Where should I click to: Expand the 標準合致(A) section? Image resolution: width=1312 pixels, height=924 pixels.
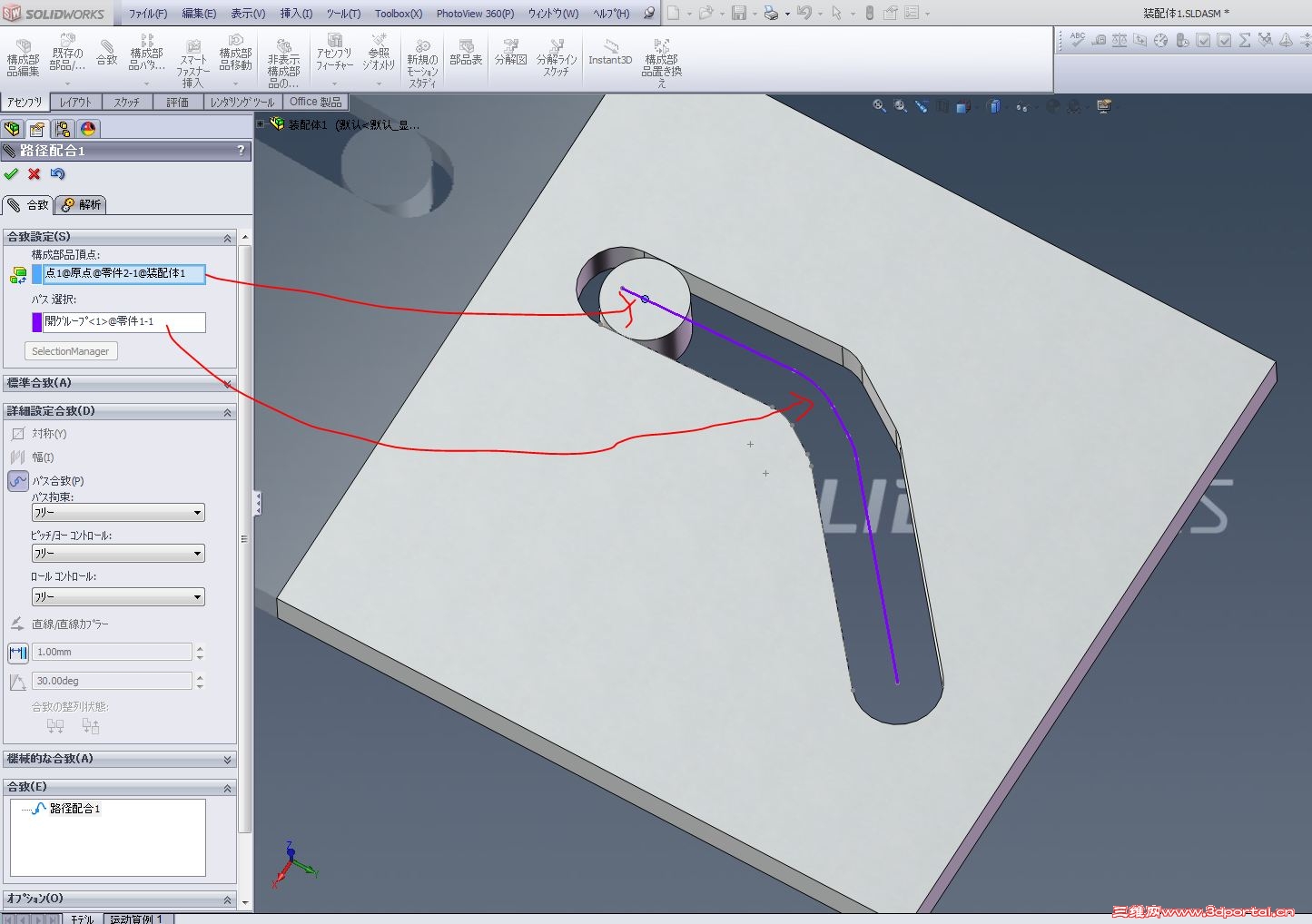click(227, 384)
